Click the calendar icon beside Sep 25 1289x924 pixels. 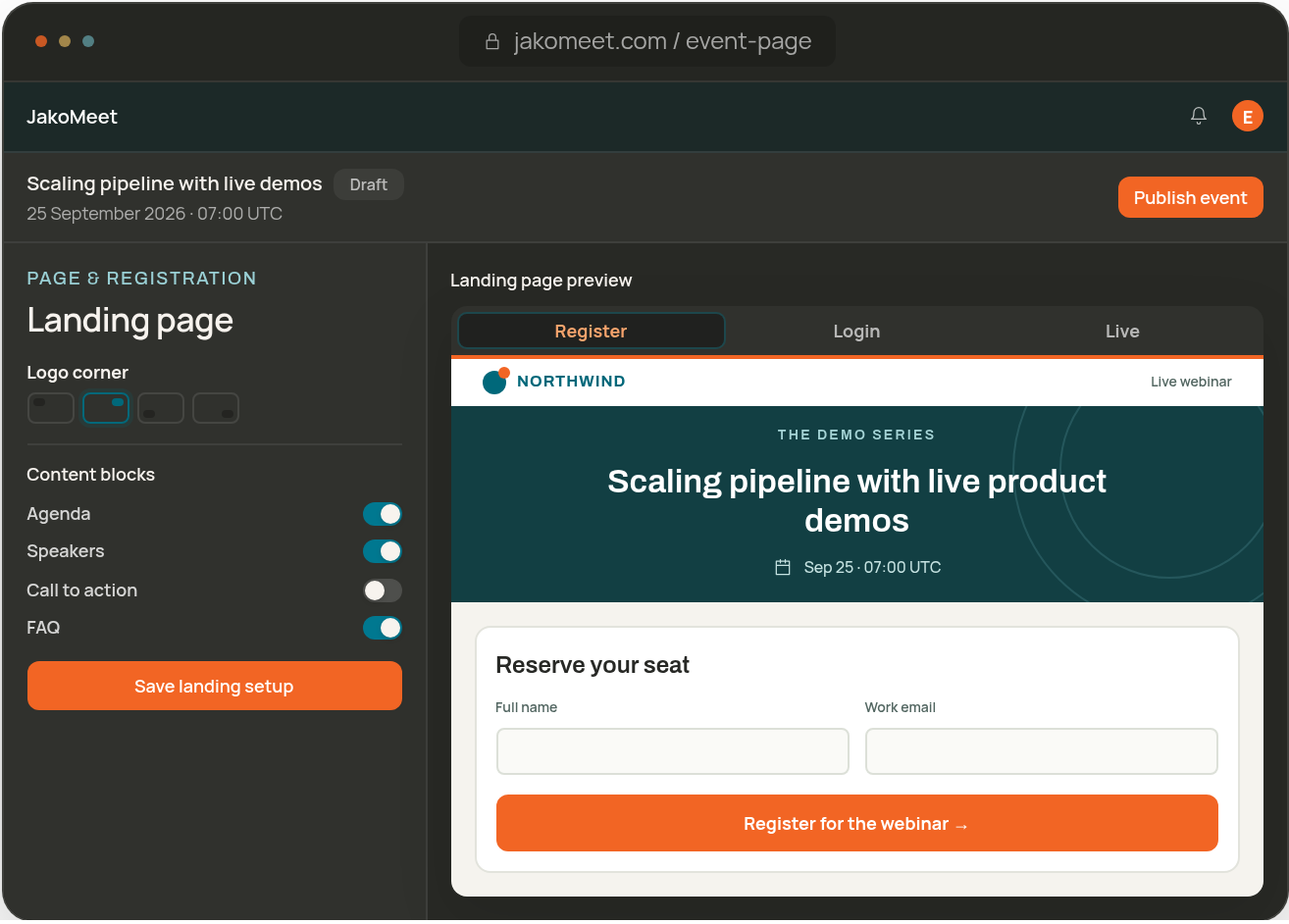pos(783,567)
